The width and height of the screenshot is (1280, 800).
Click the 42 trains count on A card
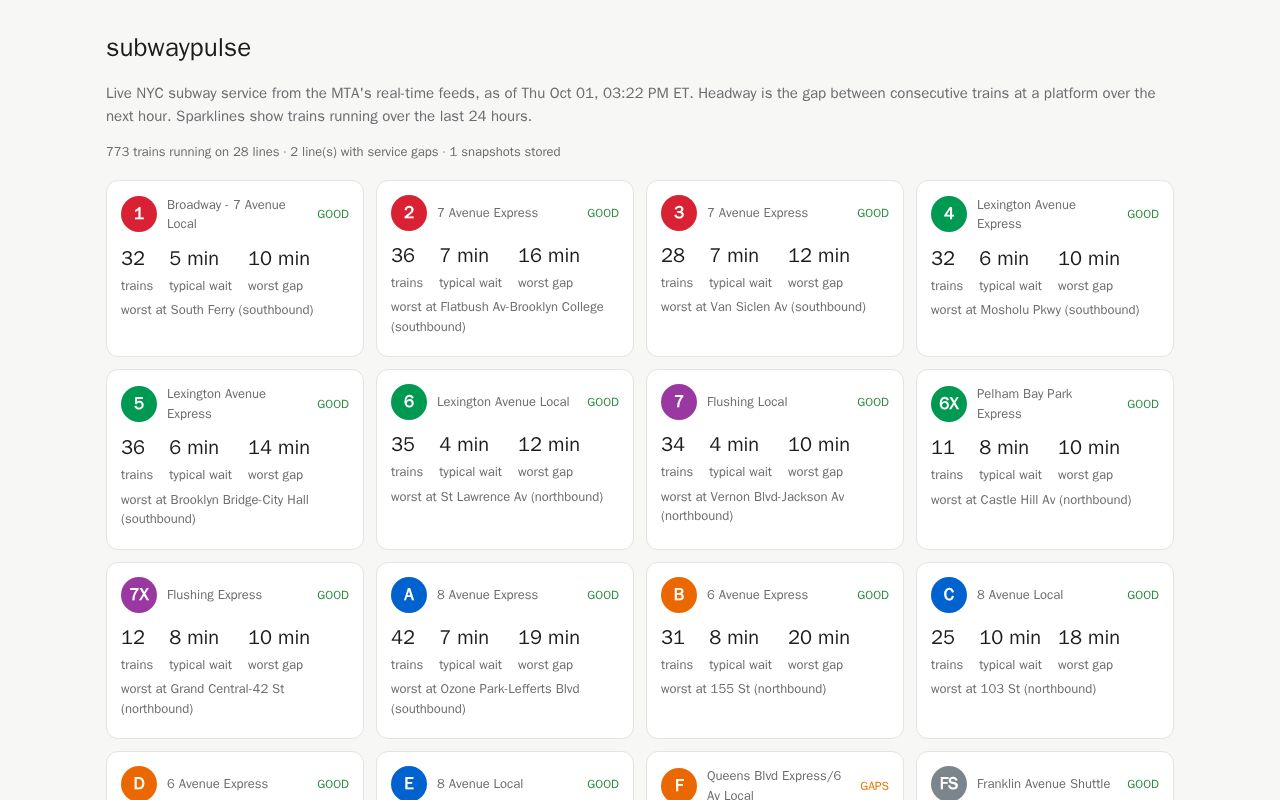click(403, 637)
